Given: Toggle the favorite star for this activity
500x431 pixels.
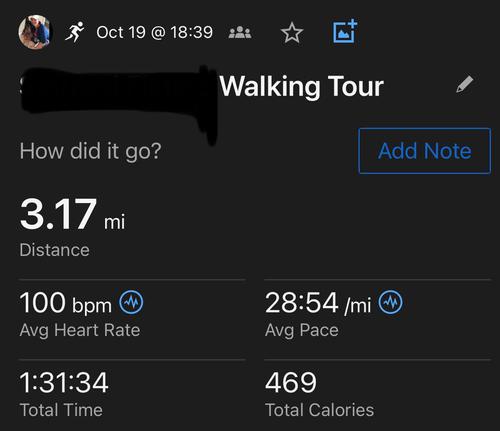Looking at the screenshot, I should (292, 33).
